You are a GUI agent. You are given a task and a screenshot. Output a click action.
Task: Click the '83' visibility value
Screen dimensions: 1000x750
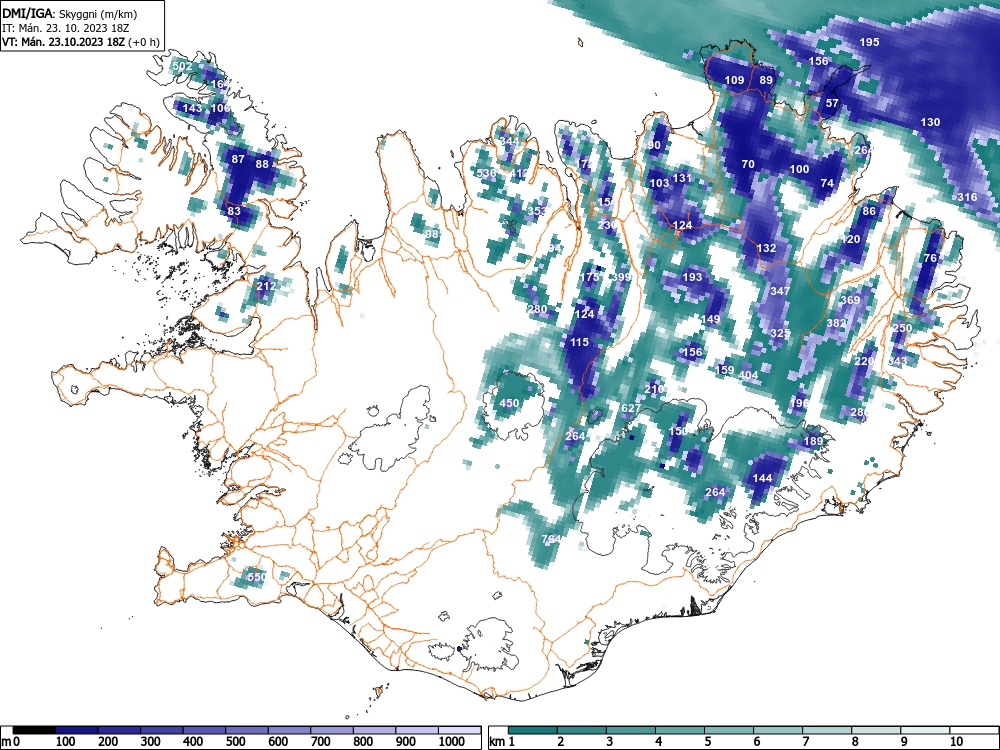point(234,211)
